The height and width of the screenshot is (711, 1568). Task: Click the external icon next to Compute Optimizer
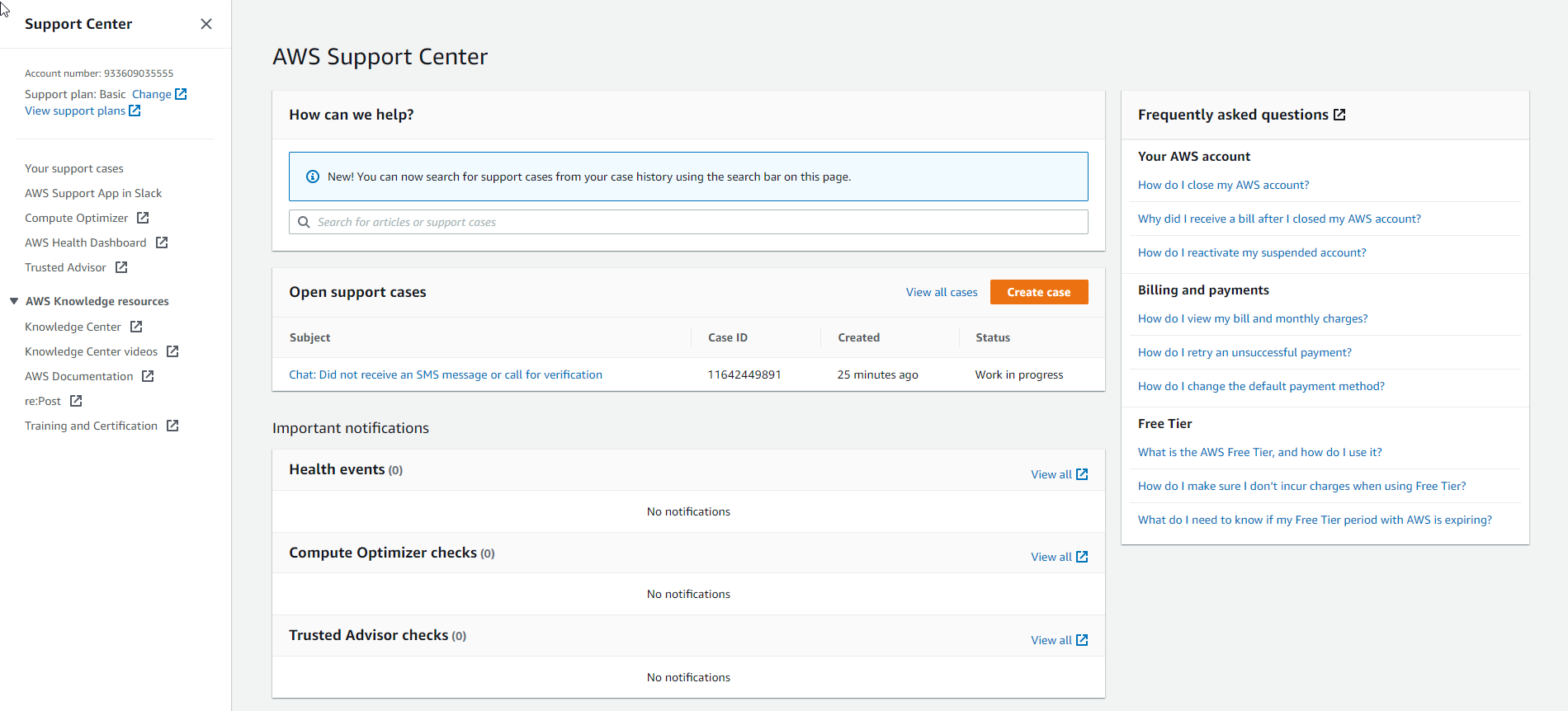[143, 218]
